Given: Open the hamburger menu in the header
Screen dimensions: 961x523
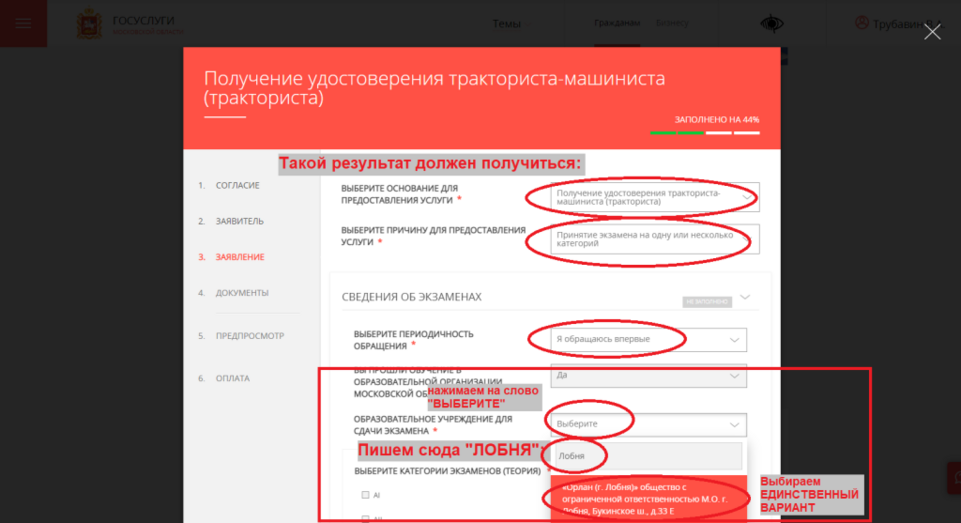Looking at the screenshot, I should pos(23,24).
